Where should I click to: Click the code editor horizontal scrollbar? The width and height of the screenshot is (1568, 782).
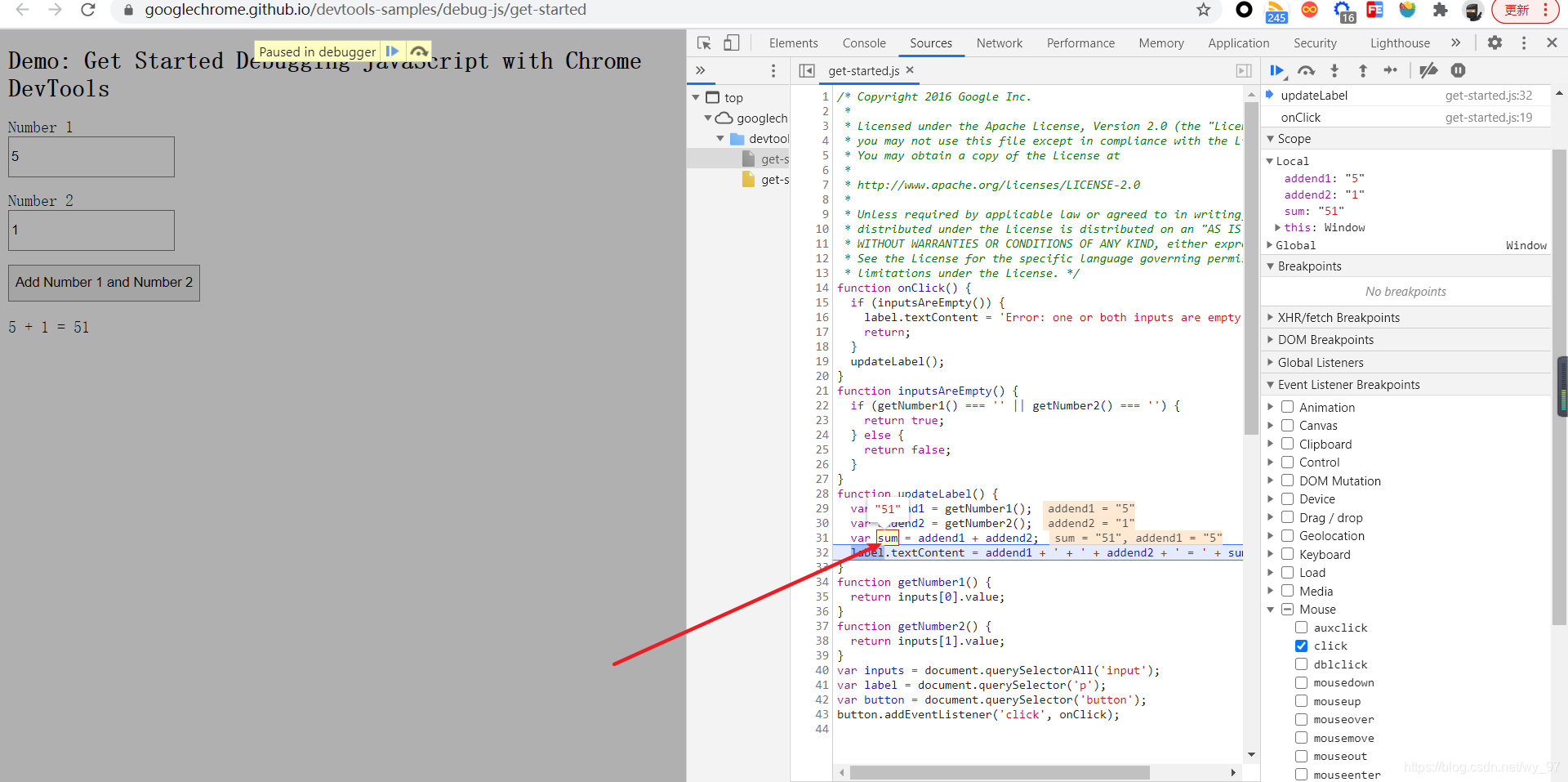[1000, 772]
